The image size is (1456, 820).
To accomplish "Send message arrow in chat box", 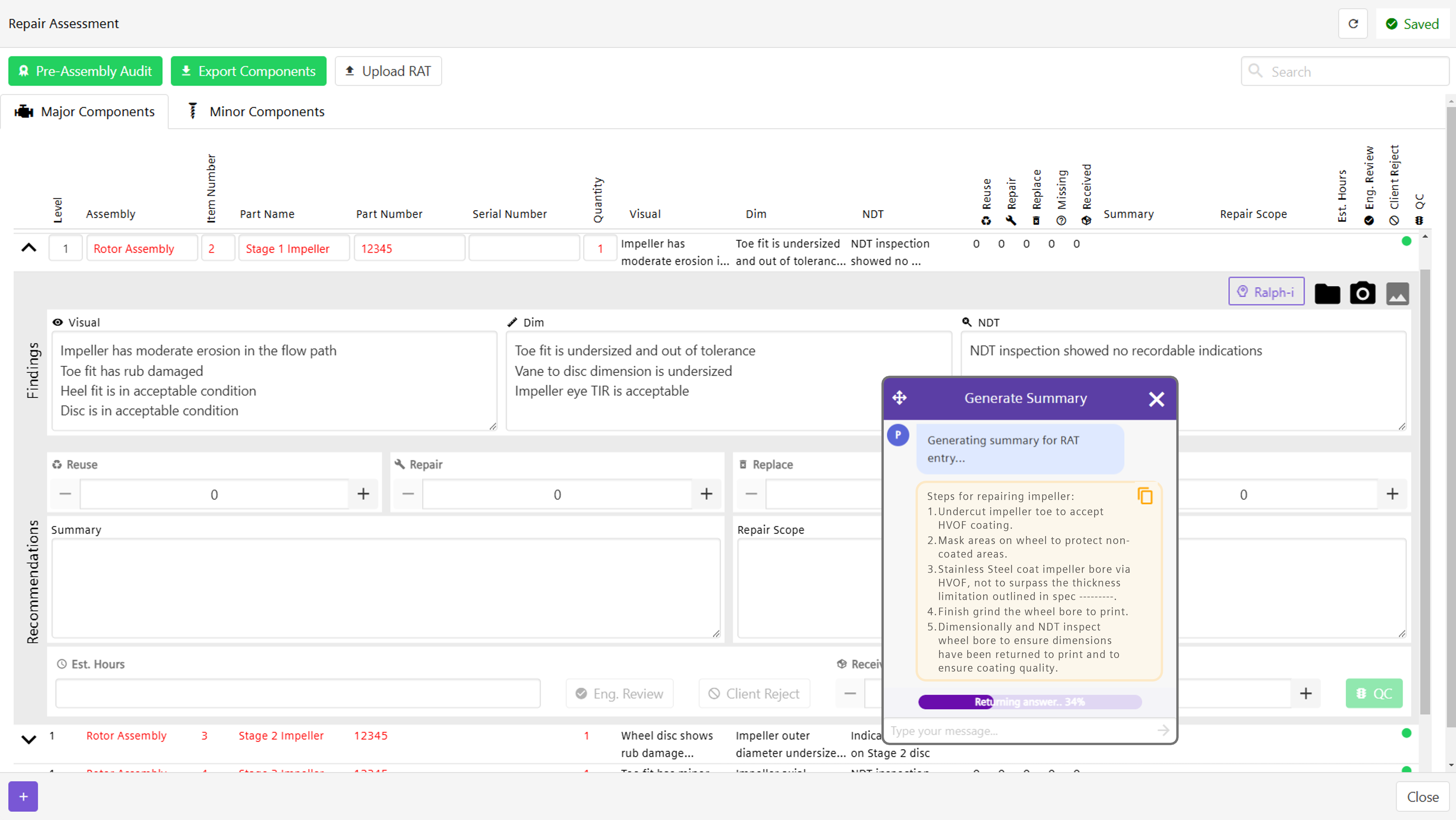I will tap(1163, 730).
